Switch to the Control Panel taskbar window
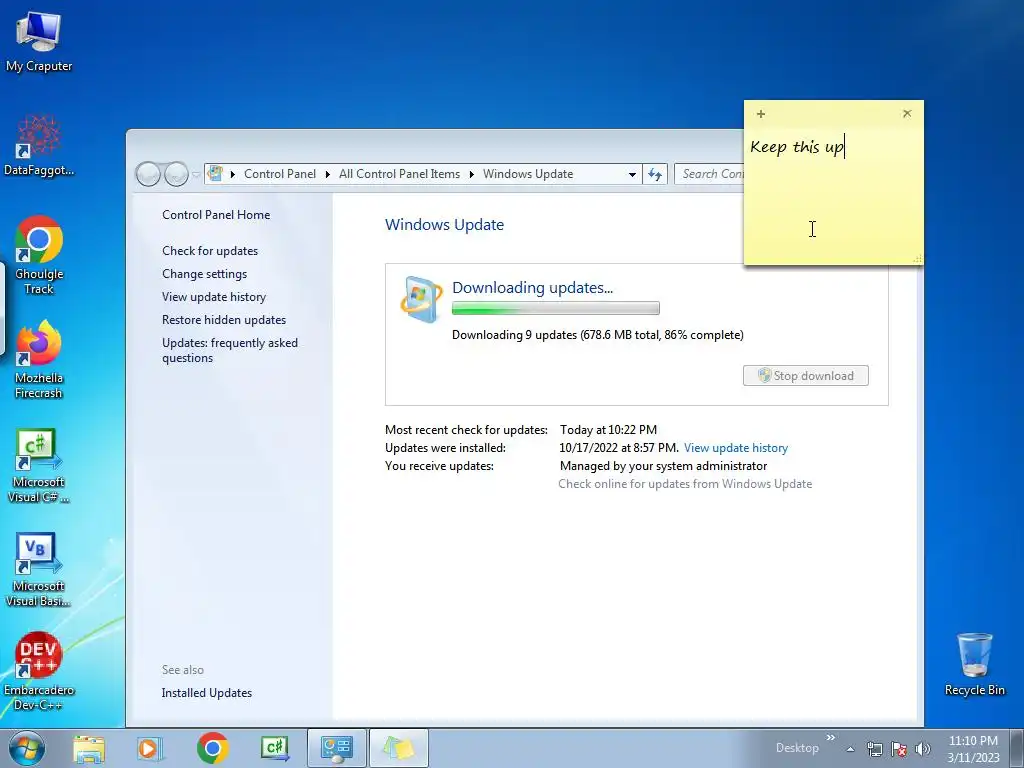The width and height of the screenshot is (1024, 768). coord(336,748)
